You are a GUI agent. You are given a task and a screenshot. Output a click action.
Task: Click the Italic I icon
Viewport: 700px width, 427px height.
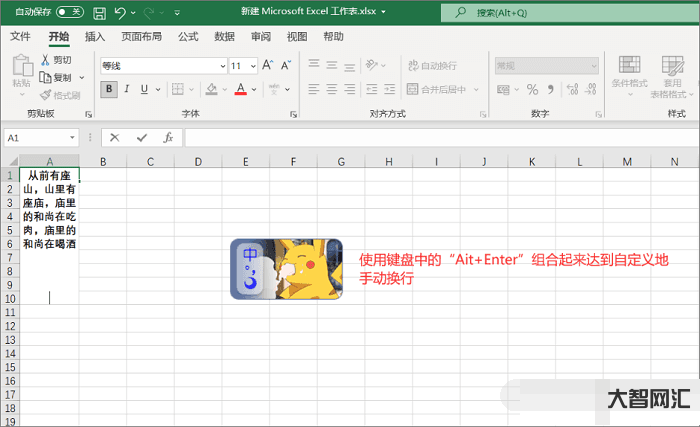tap(126, 89)
